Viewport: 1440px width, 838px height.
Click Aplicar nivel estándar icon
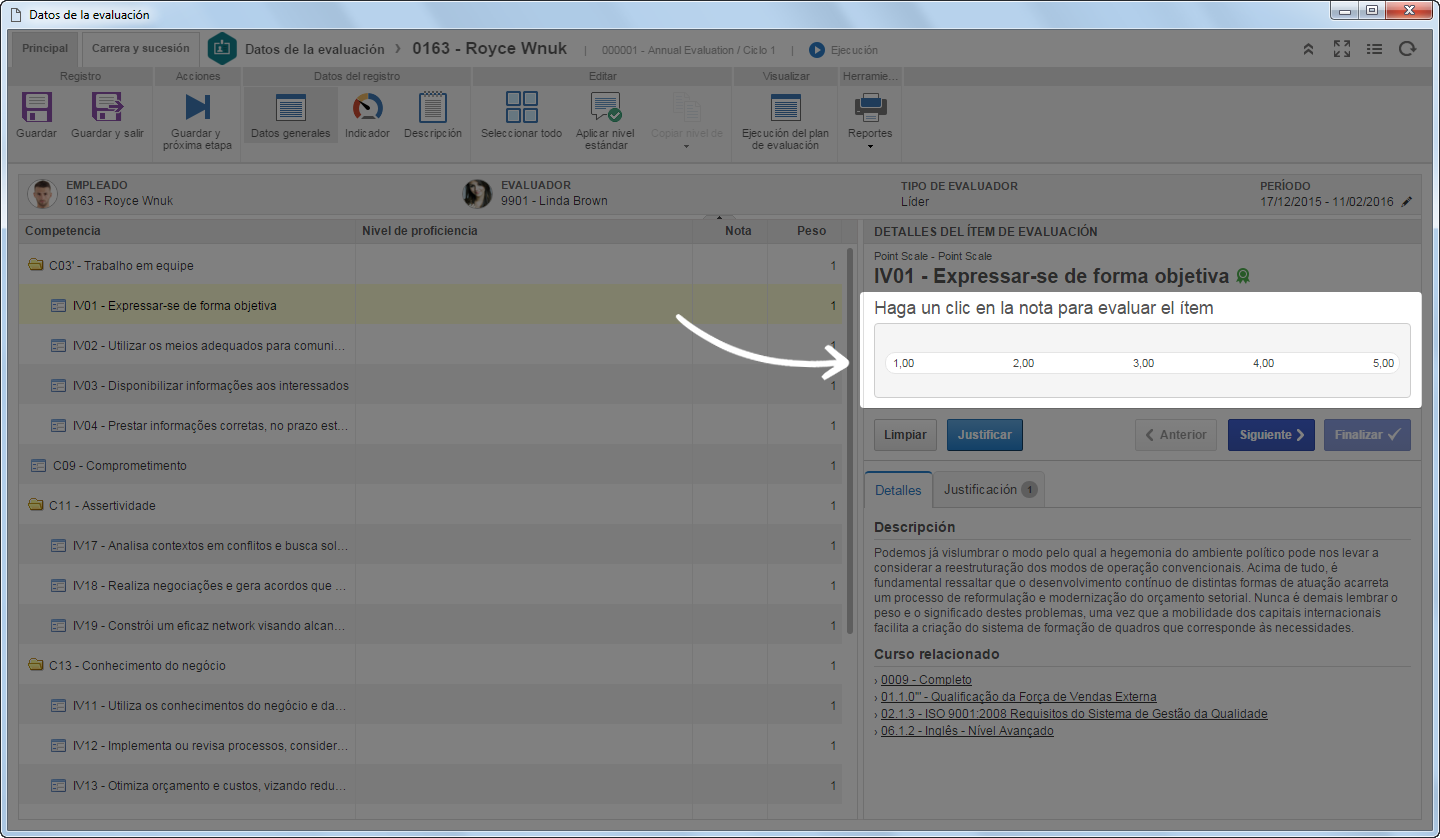[x=605, y=108]
